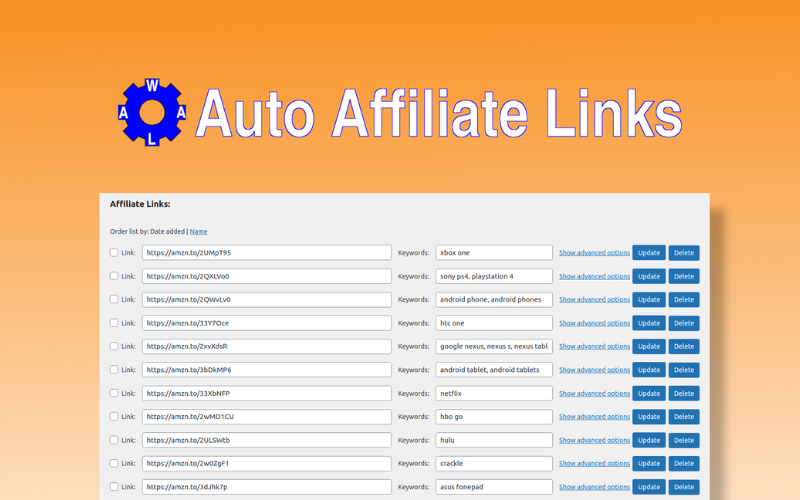The height and width of the screenshot is (500, 800).
Task: Edit link field https://amzn.to/2QXLVo0
Action: click(x=267, y=276)
